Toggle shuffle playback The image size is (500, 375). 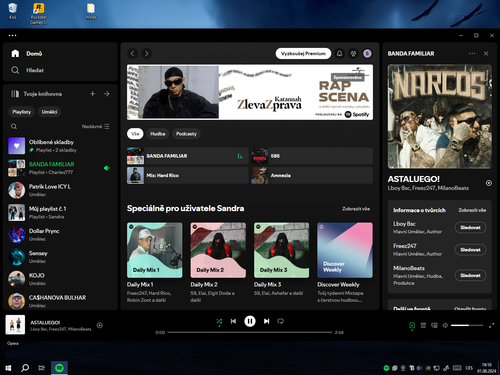tap(219, 322)
